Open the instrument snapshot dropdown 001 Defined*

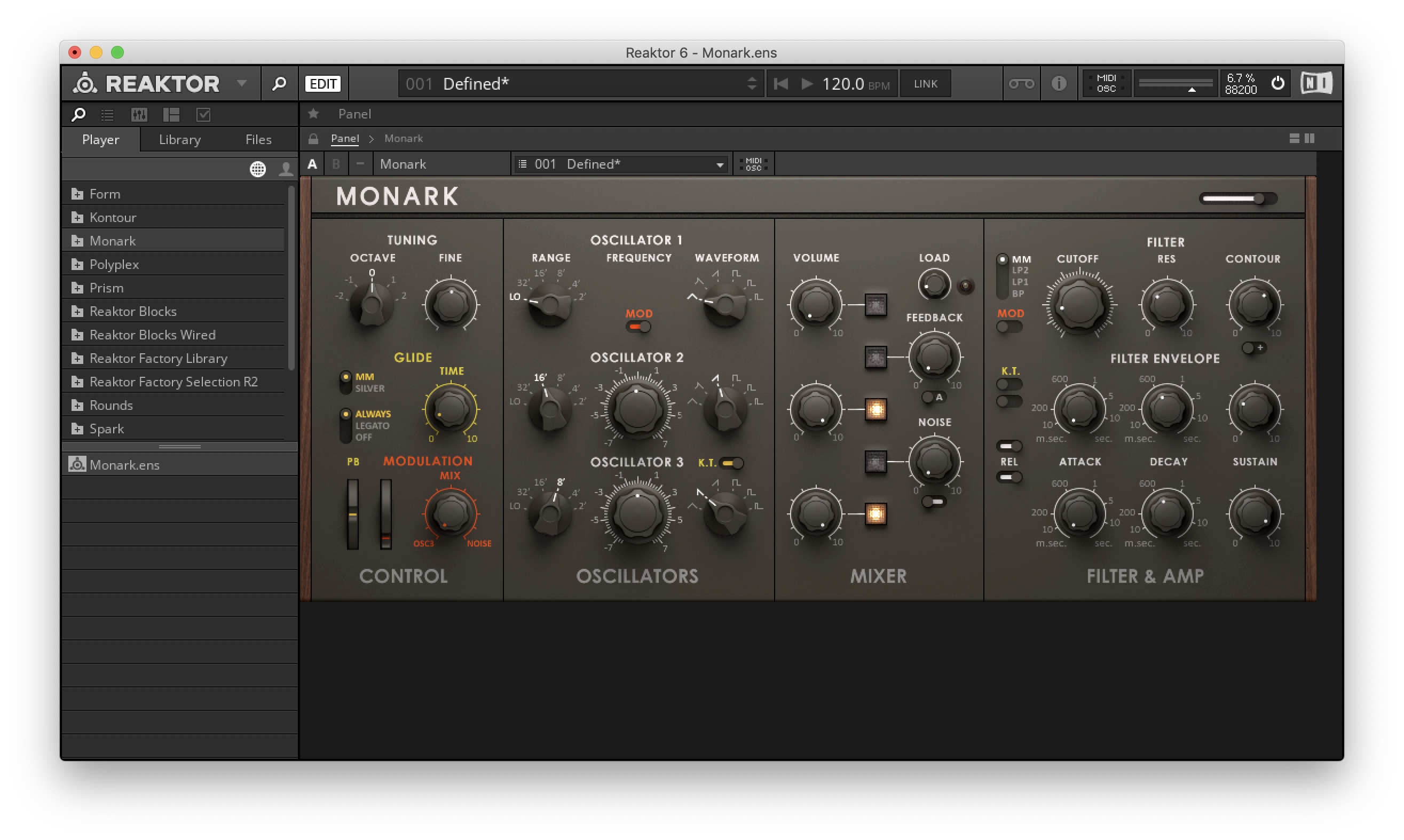620,164
